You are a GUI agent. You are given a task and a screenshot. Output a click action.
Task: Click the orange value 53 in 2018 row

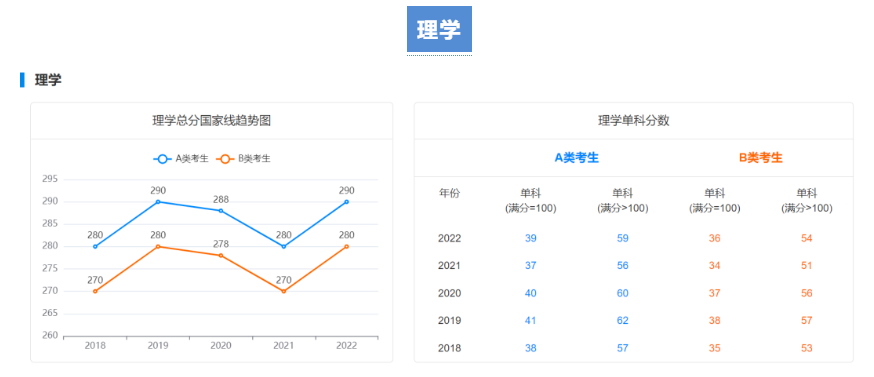click(x=807, y=349)
